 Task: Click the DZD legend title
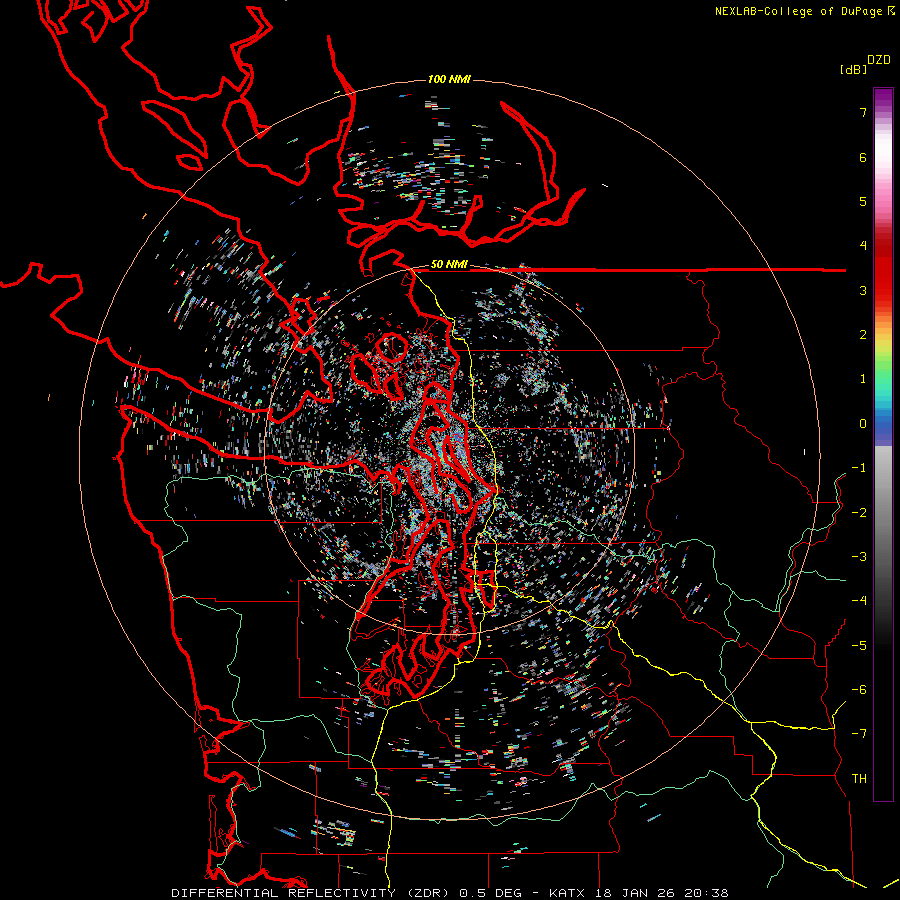point(879,60)
